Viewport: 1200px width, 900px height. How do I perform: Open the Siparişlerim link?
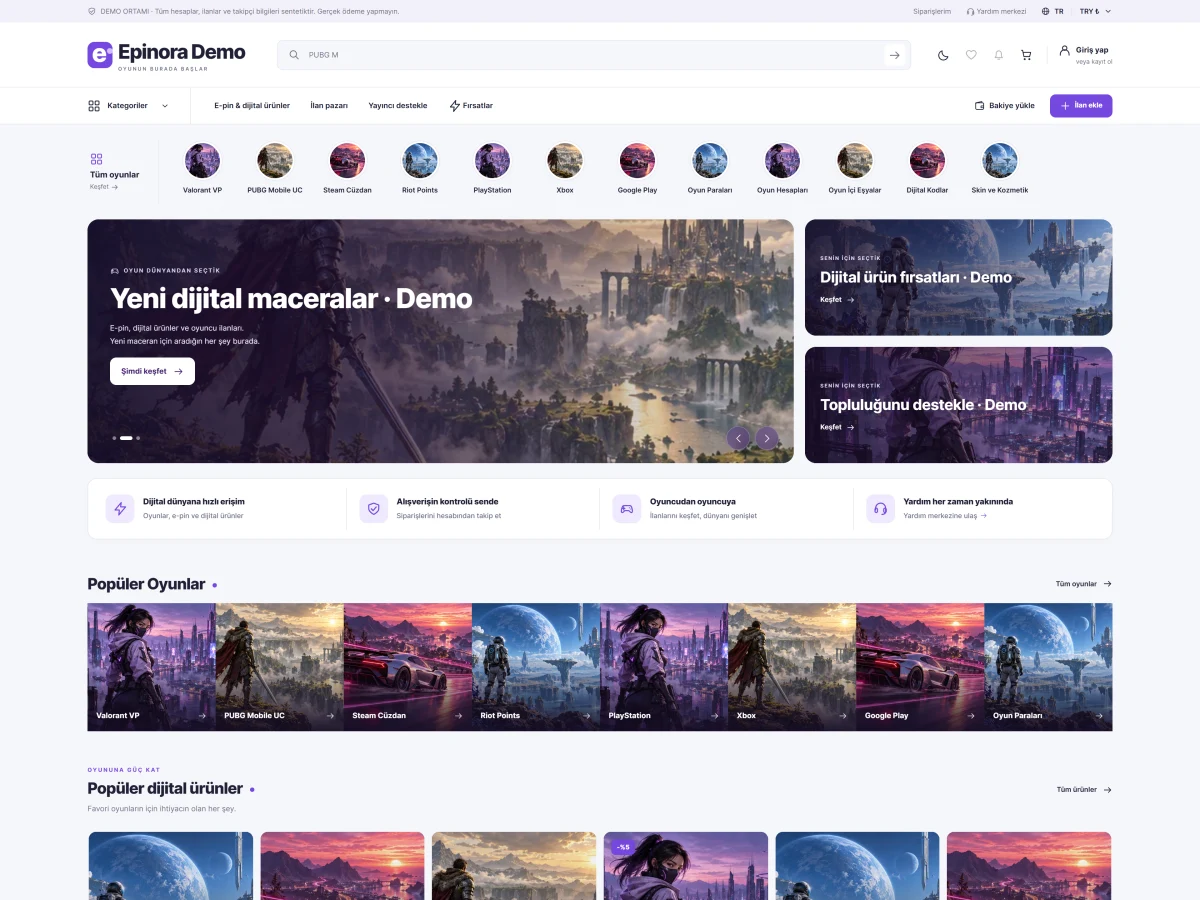coord(932,11)
